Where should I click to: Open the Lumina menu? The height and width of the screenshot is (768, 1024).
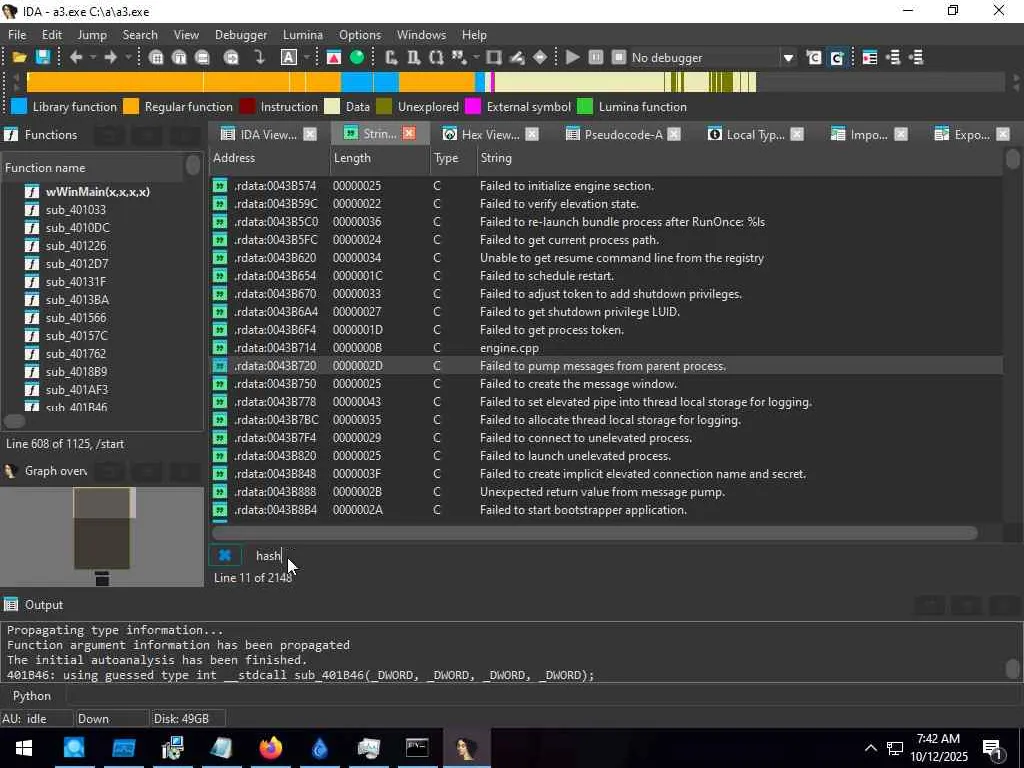pyautogui.click(x=302, y=35)
